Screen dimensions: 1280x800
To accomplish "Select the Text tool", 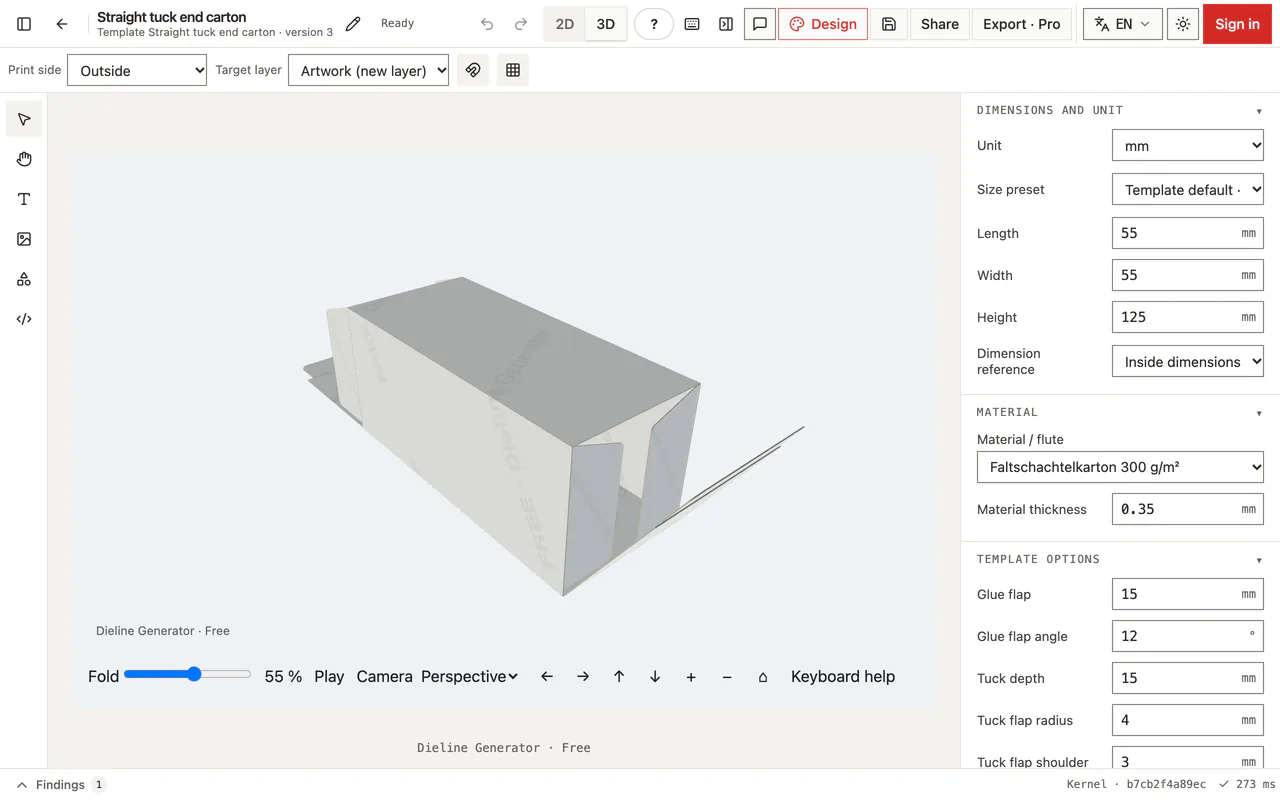I will (24, 199).
